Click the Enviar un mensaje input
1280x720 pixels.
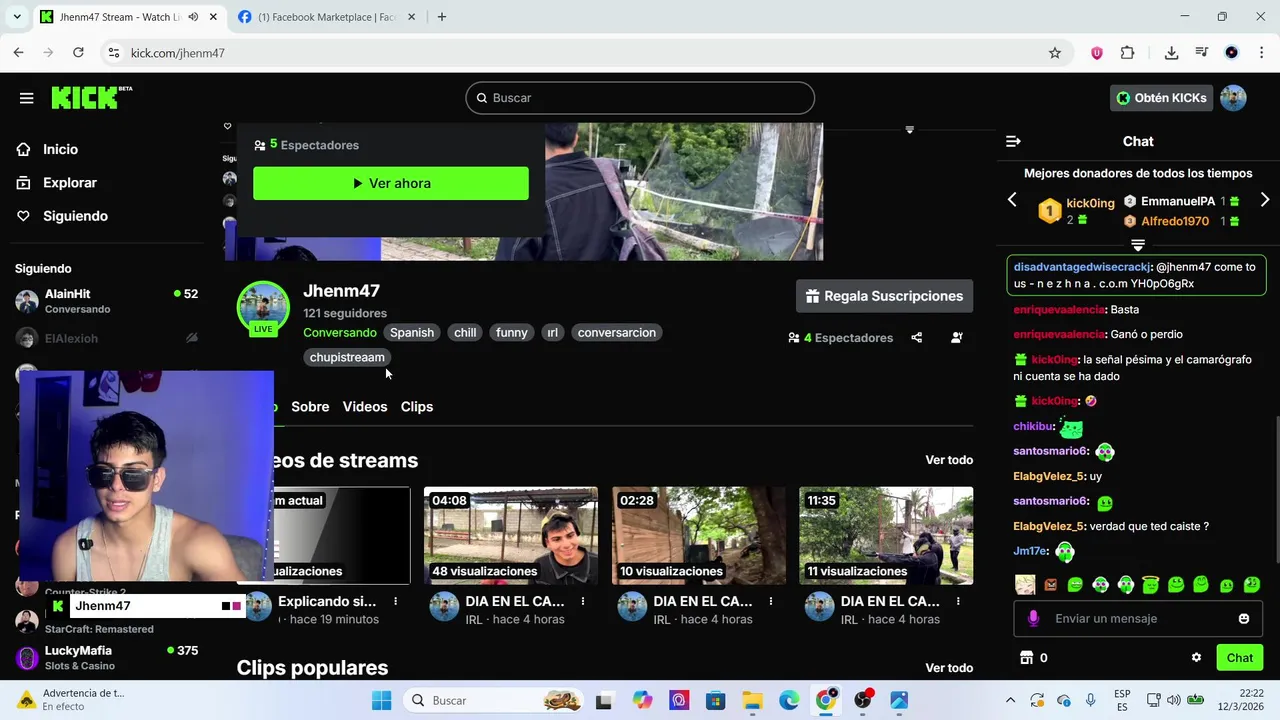pyautogui.click(x=1140, y=619)
